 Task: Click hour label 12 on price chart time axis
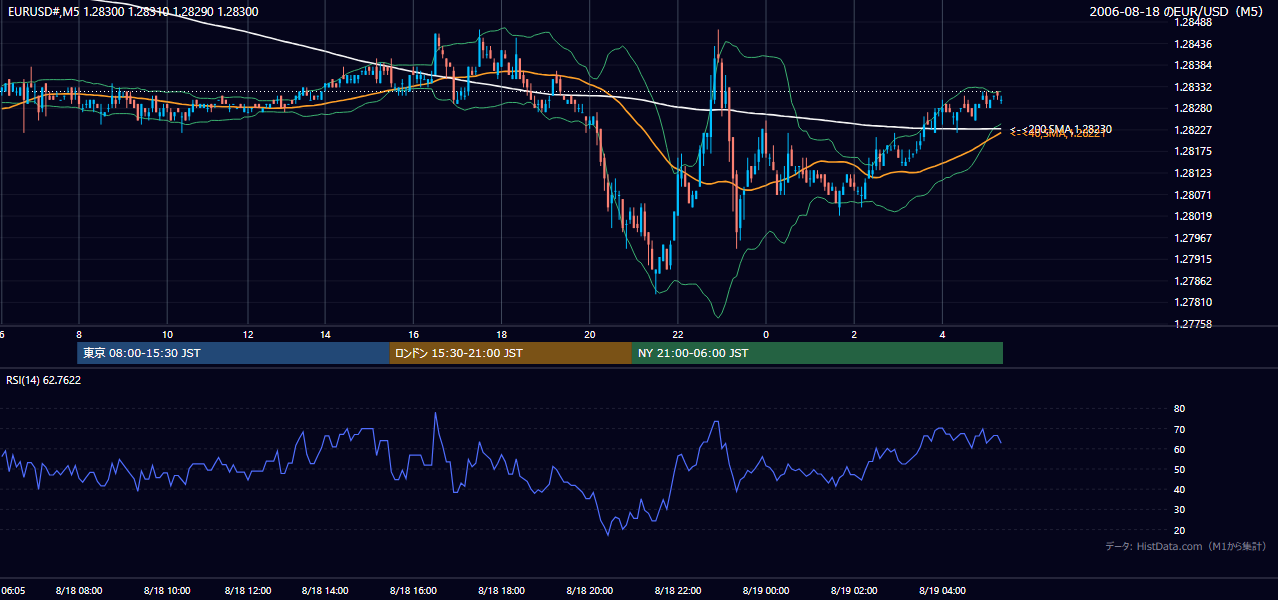point(247,334)
